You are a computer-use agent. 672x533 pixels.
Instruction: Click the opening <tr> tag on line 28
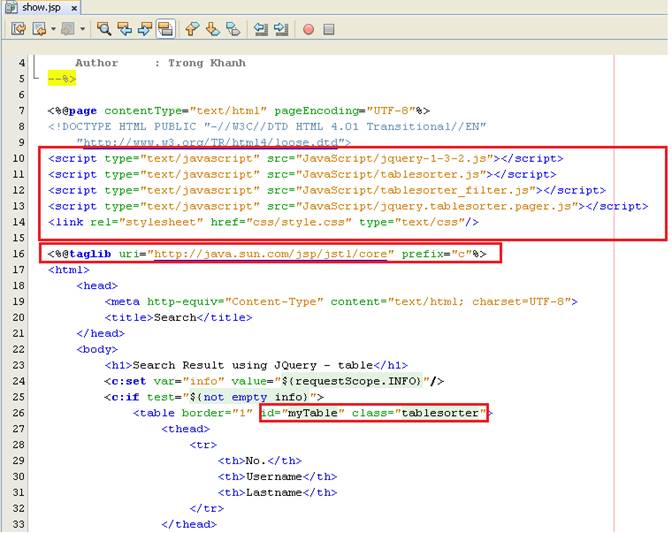[x=203, y=444]
